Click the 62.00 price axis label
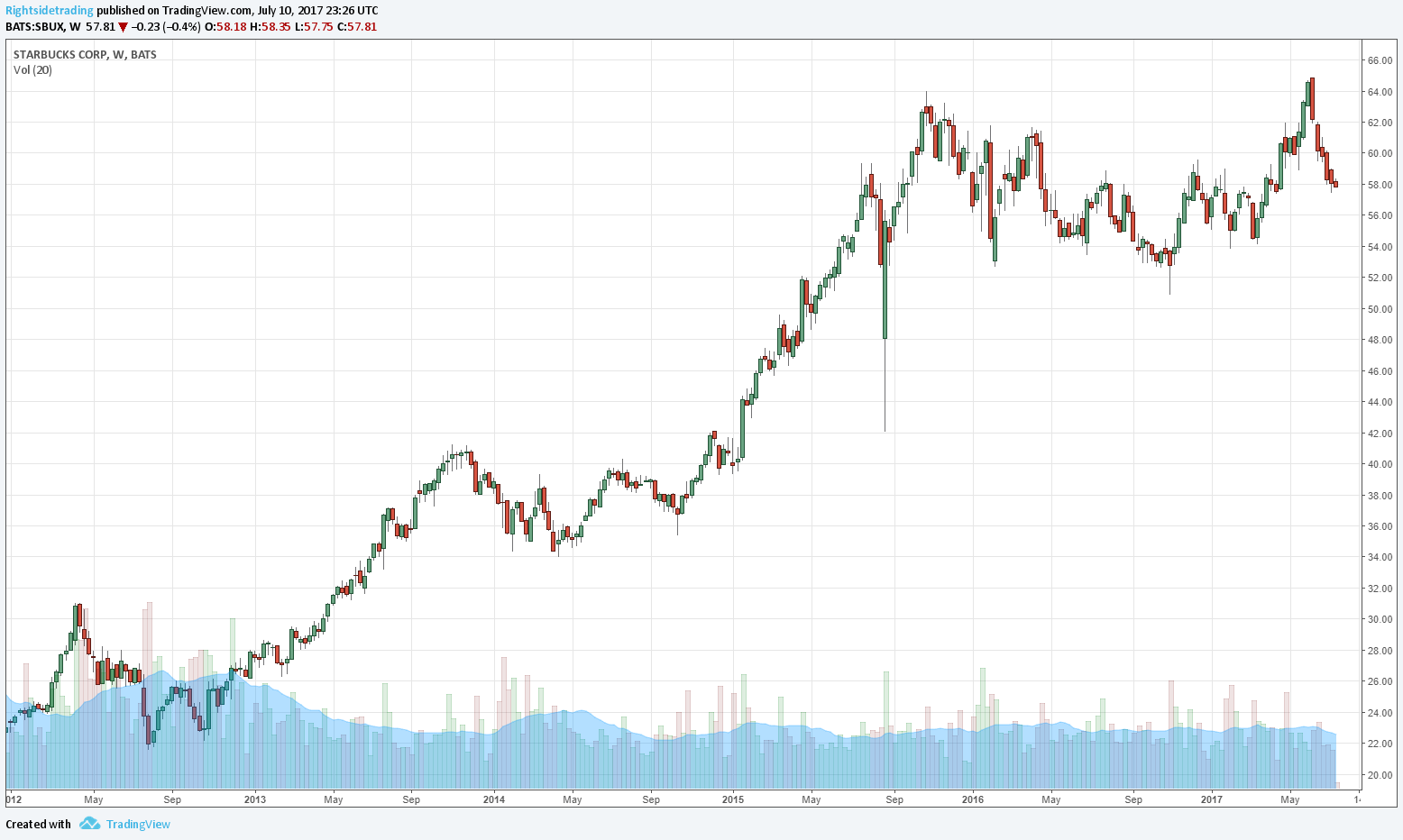Viewport: 1403px width, 840px height. coord(1380,123)
